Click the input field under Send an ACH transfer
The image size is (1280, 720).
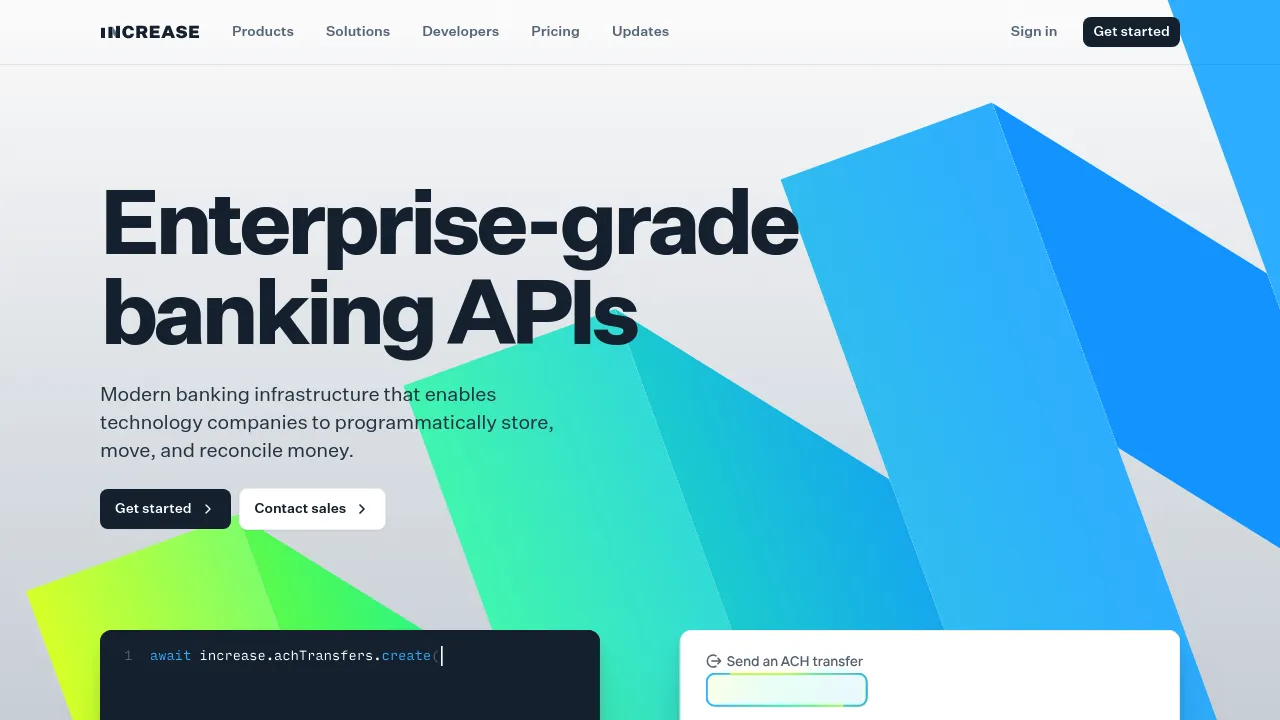coord(787,690)
